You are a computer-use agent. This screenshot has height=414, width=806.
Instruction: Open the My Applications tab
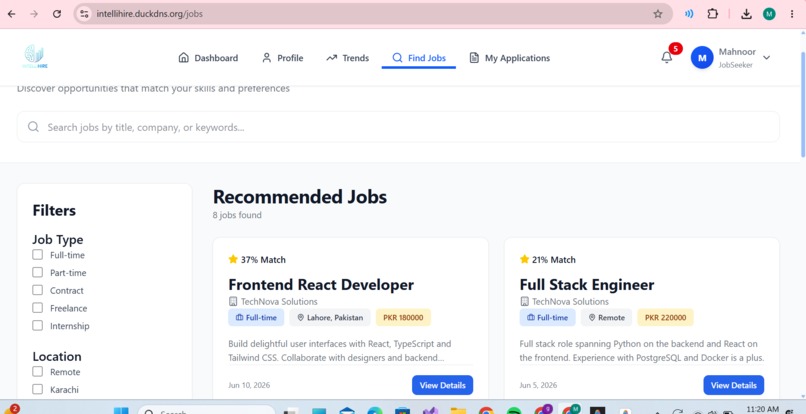coord(510,58)
